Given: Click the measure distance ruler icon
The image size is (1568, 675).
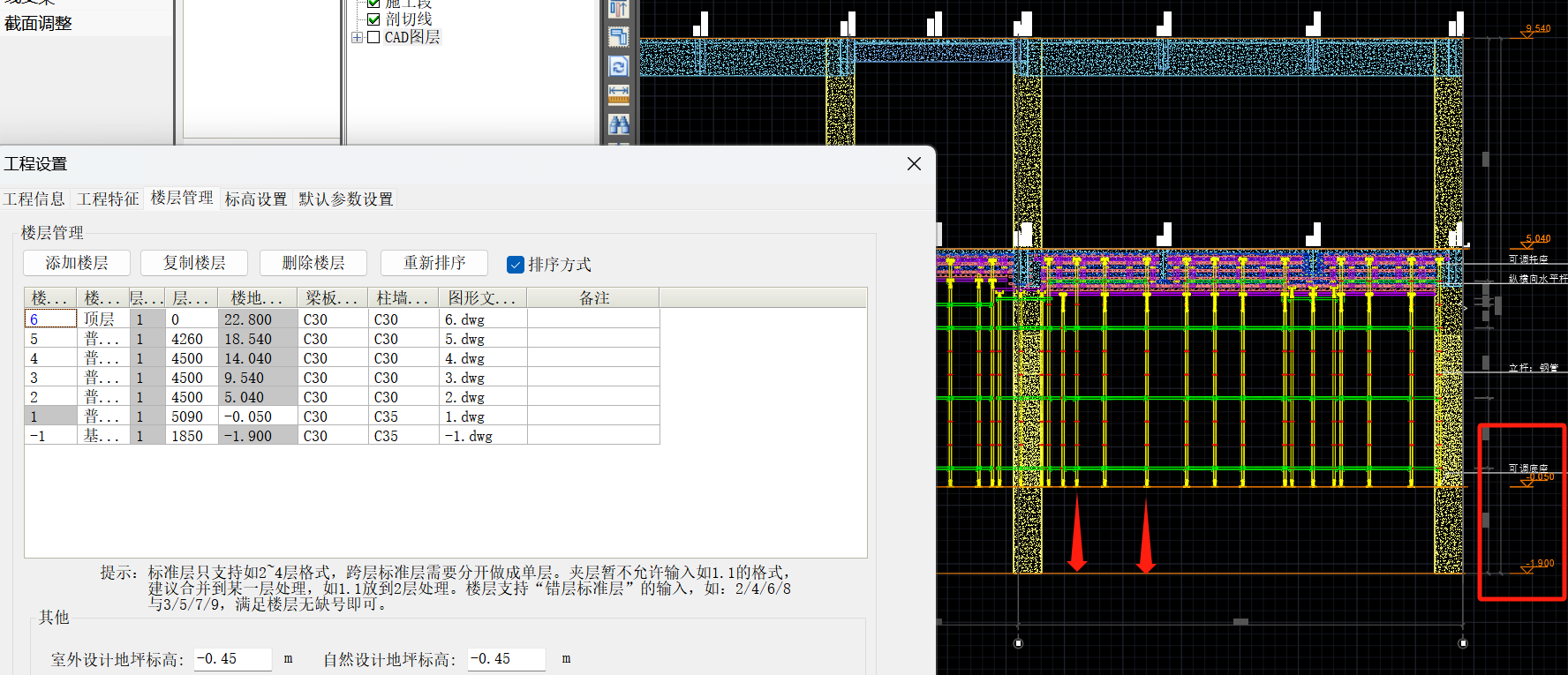Looking at the screenshot, I should coord(619,94).
